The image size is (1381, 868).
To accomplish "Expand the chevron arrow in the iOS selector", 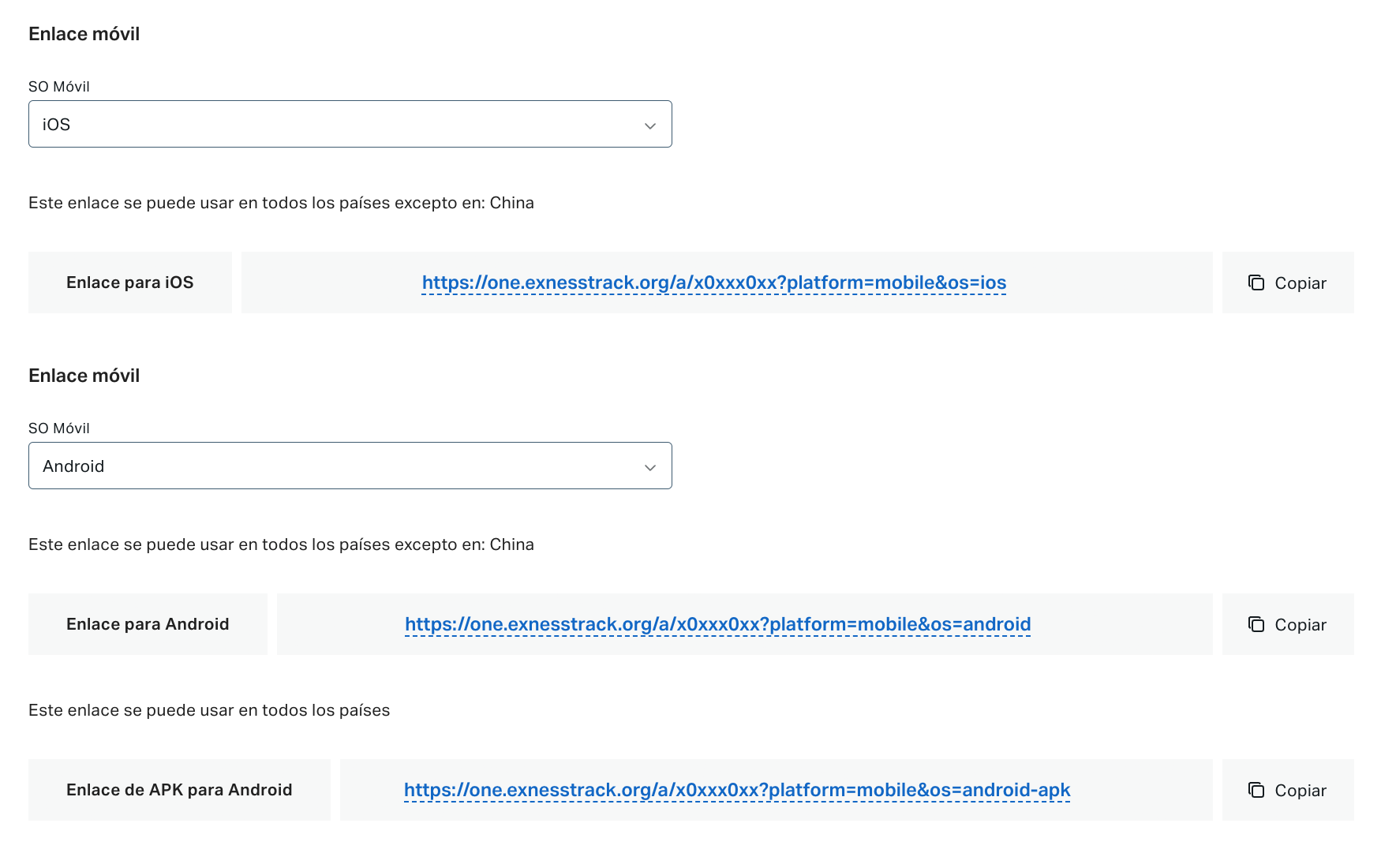I will tap(650, 125).
